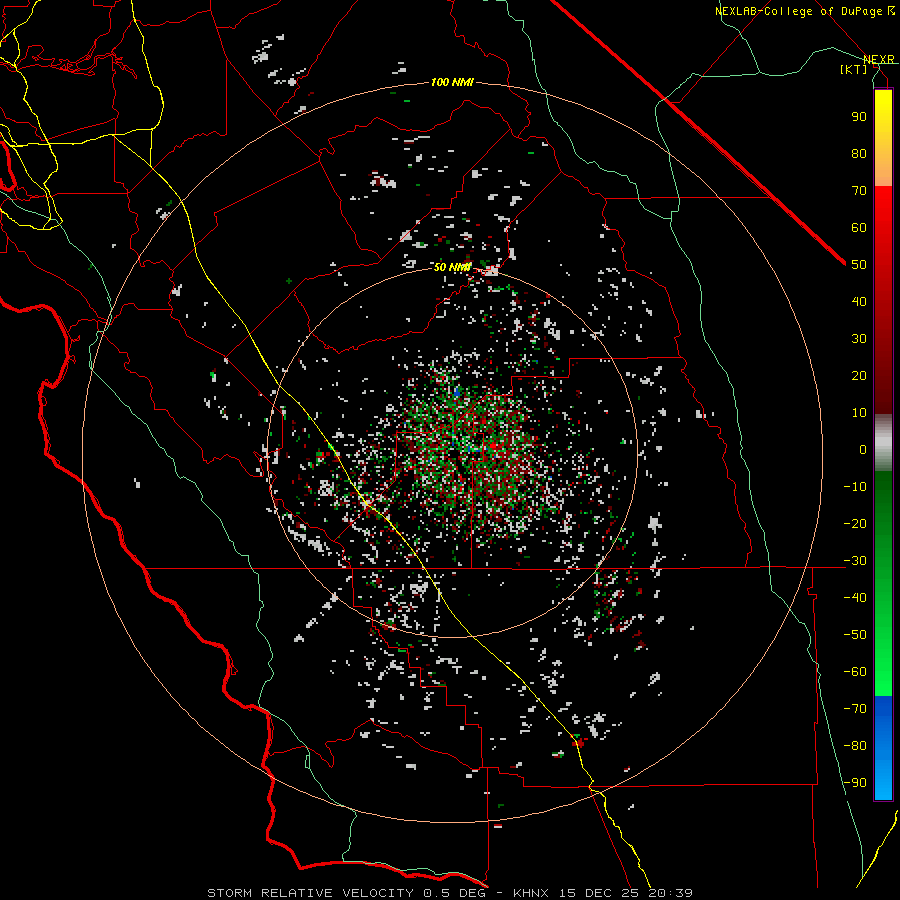Click the 60 value on velocity scale
Screen dimensions: 900x900
pyautogui.click(x=859, y=227)
